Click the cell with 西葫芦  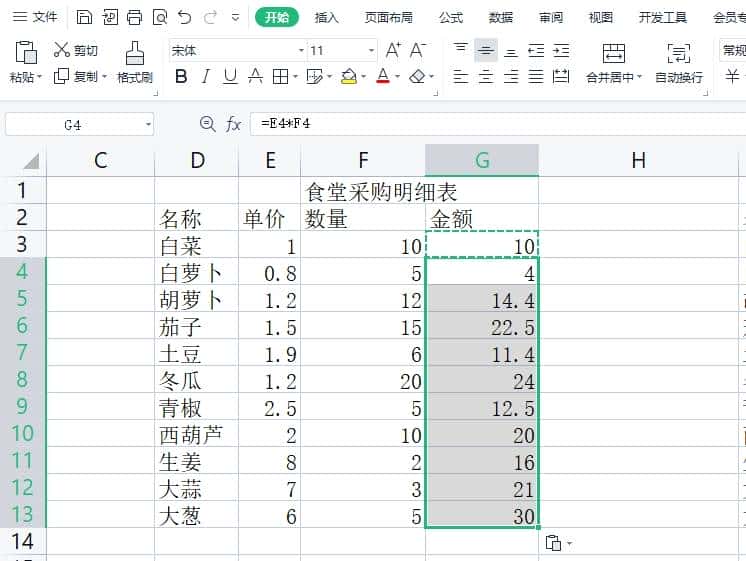pos(196,435)
